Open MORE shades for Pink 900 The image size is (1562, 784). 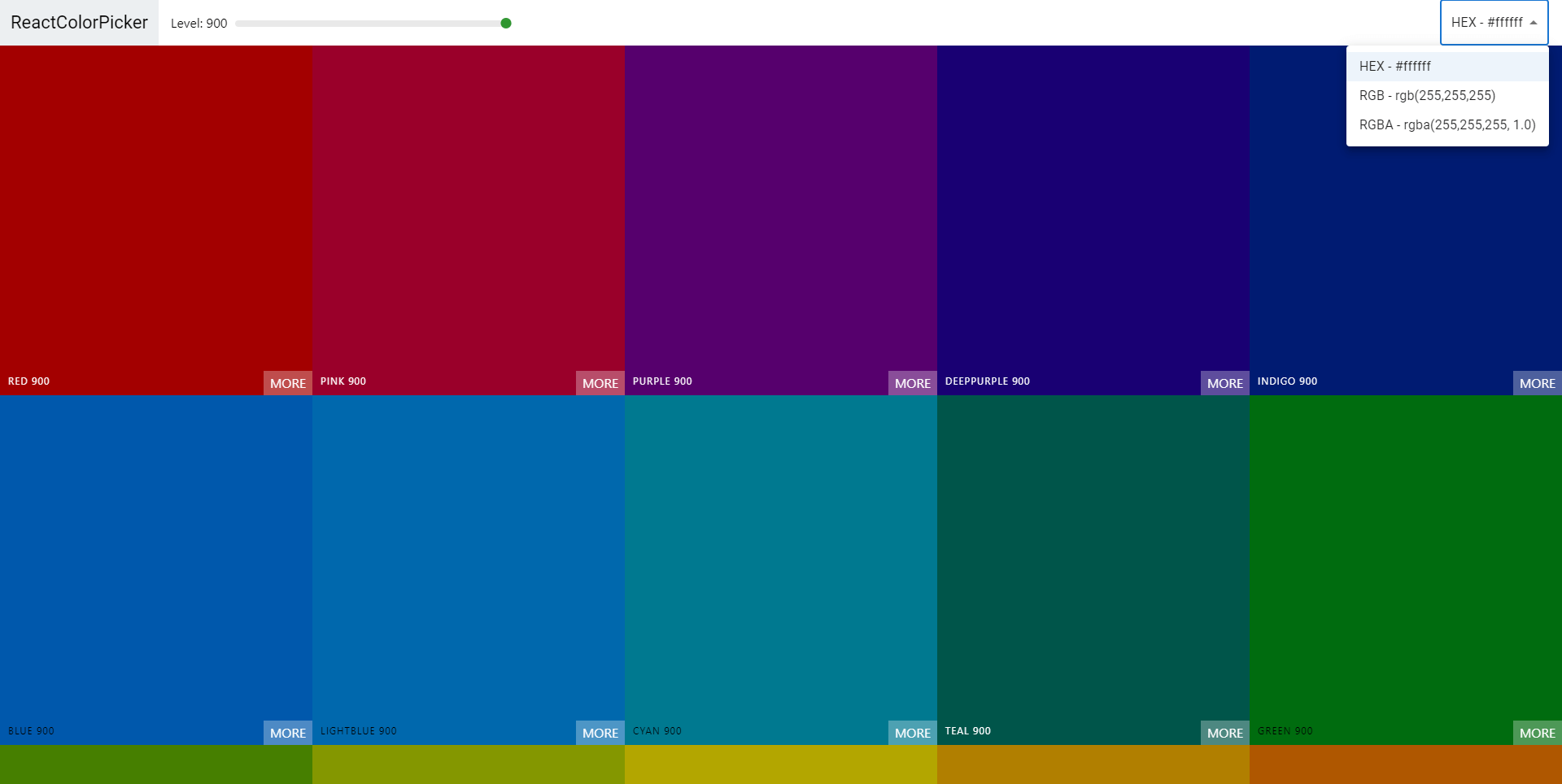[x=600, y=383]
